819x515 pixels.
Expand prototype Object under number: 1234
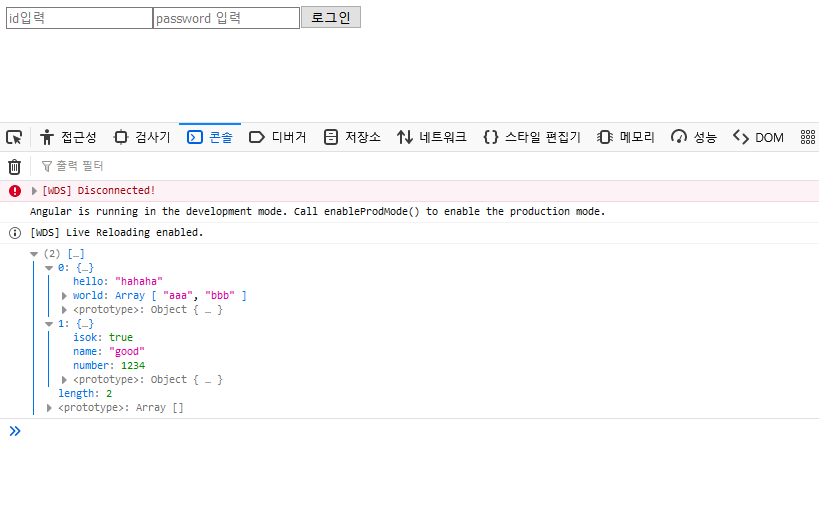pyautogui.click(x=64, y=380)
